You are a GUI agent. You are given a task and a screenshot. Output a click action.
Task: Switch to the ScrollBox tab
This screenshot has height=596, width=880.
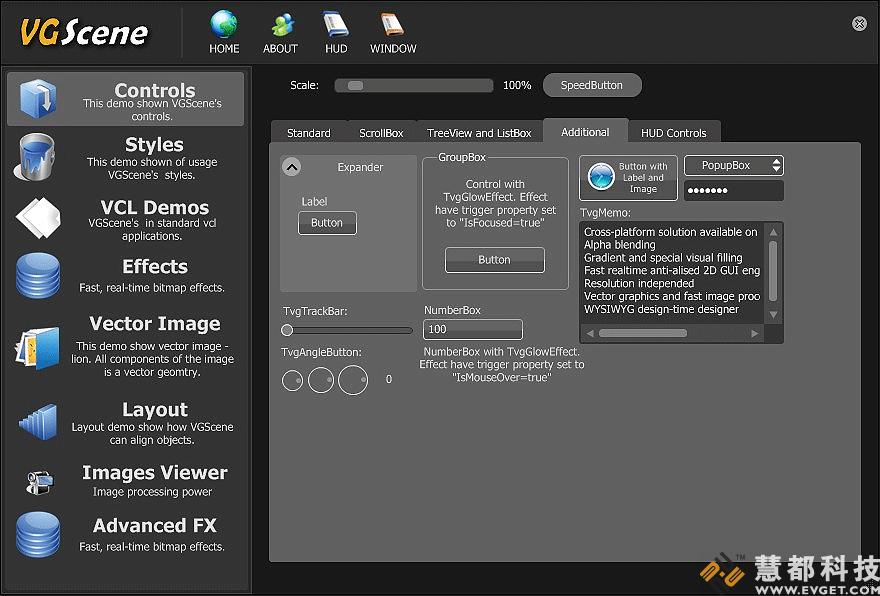(381, 133)
